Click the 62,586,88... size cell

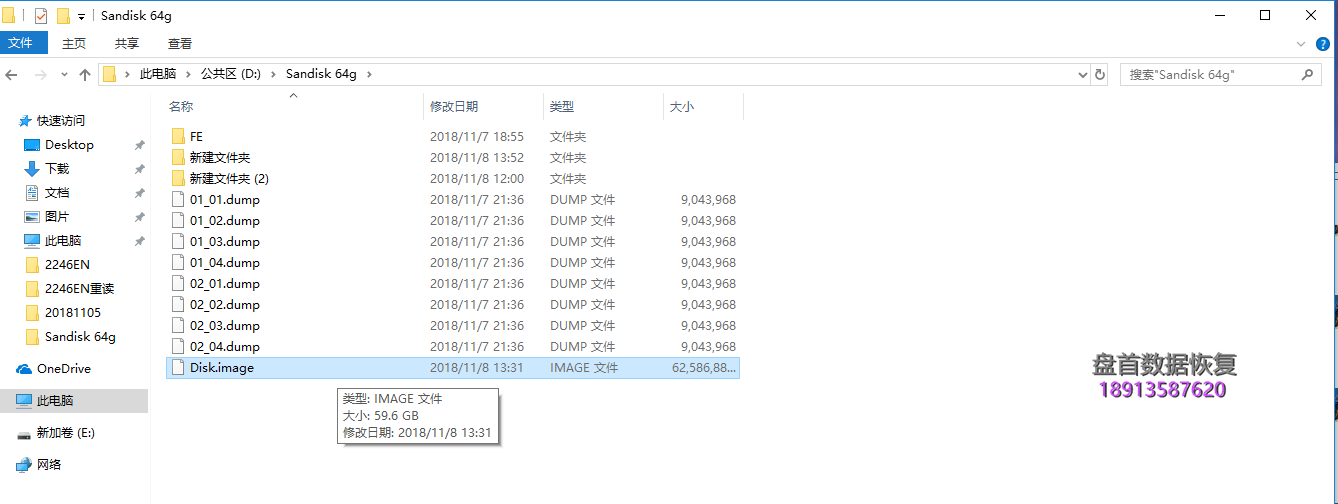(704, 367)
